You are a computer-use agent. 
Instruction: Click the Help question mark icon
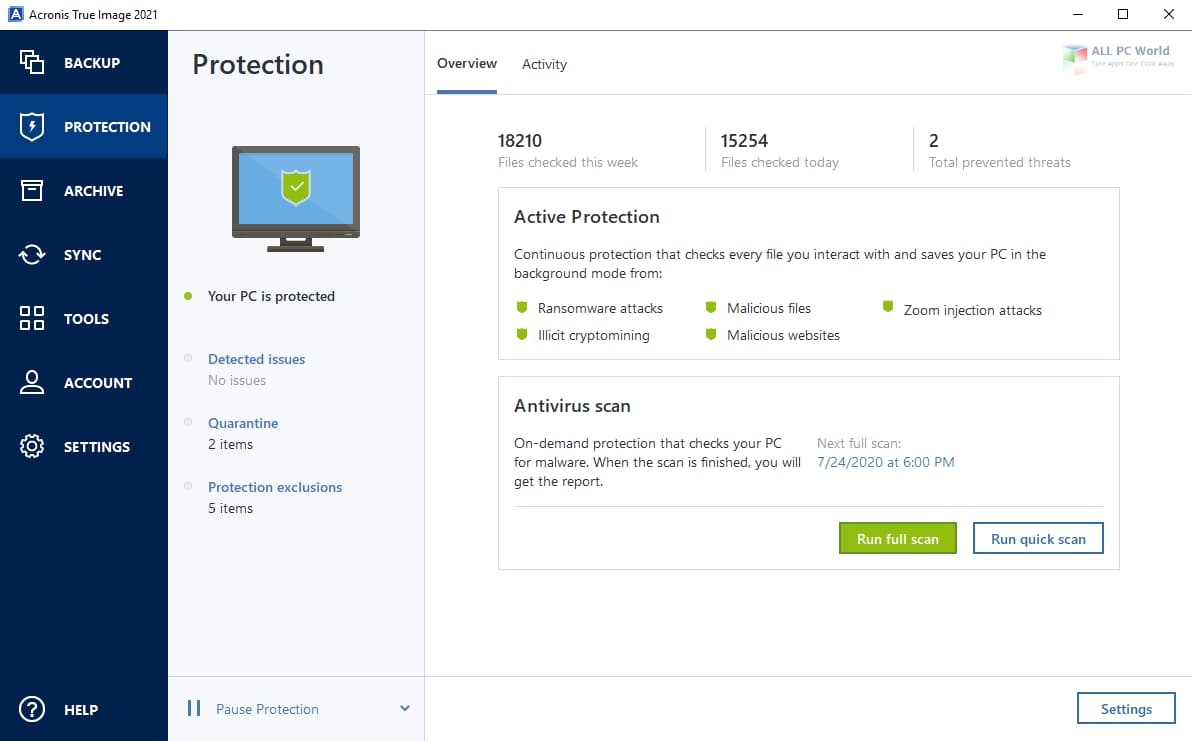(x=31, y=709)
